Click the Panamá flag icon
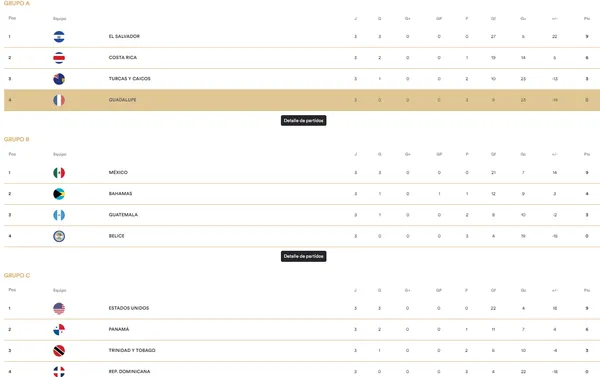This screenshot has height=377, width=600. tap(59, 330)
